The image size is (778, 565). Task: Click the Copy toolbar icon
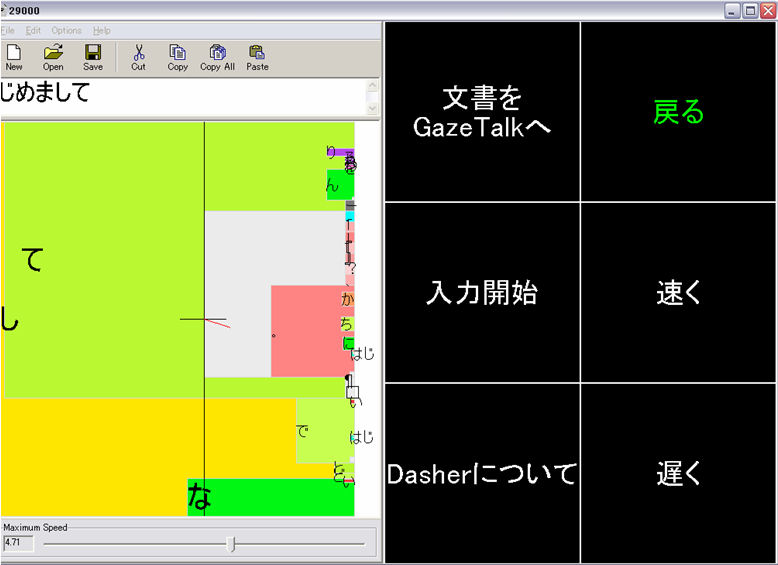pos(177,56)
